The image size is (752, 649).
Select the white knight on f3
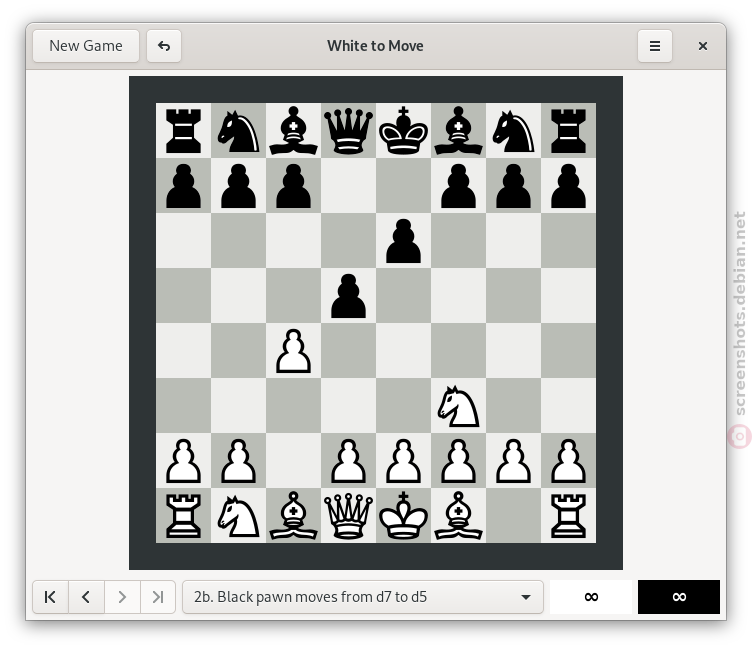(x=458, y=406)
